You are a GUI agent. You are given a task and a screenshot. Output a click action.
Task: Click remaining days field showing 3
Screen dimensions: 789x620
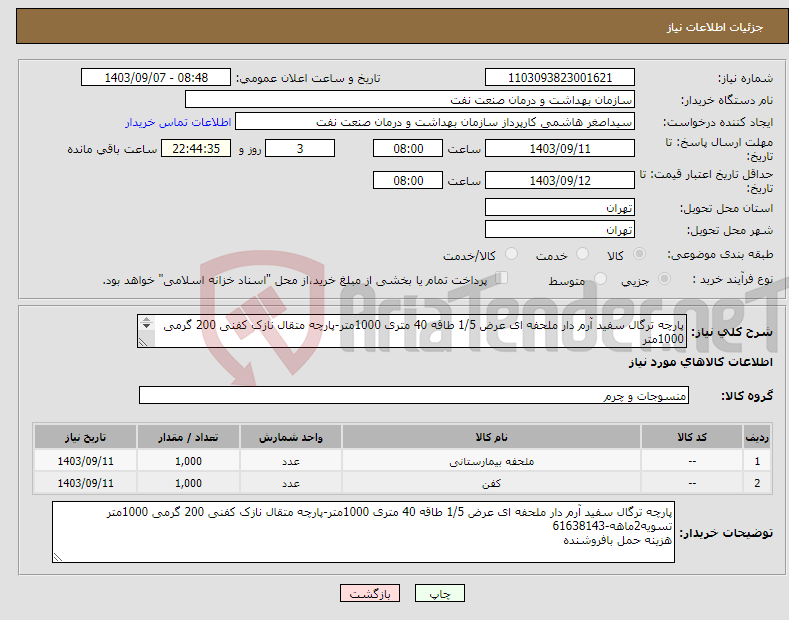tap(300, 148)
